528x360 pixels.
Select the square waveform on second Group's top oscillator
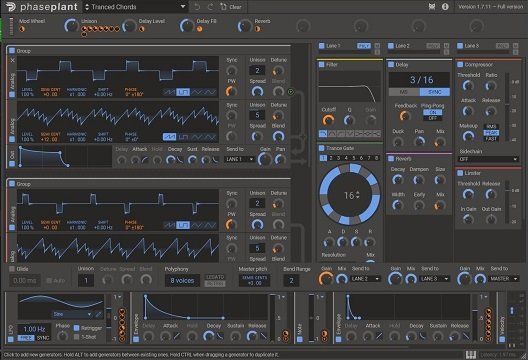click(x=183, y=225)
